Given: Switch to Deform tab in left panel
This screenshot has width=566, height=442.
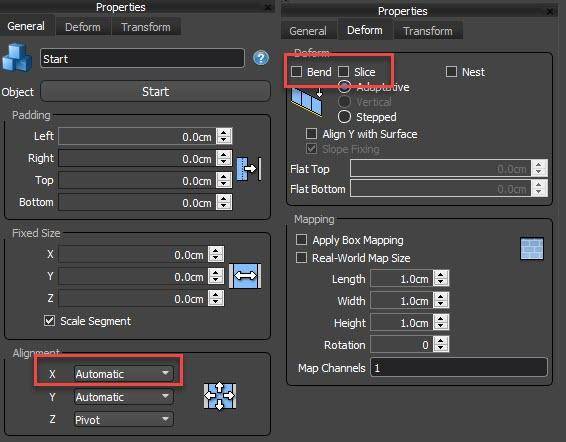Looking at the screenshot, I should pyautogui.click(x=83, y=27).
